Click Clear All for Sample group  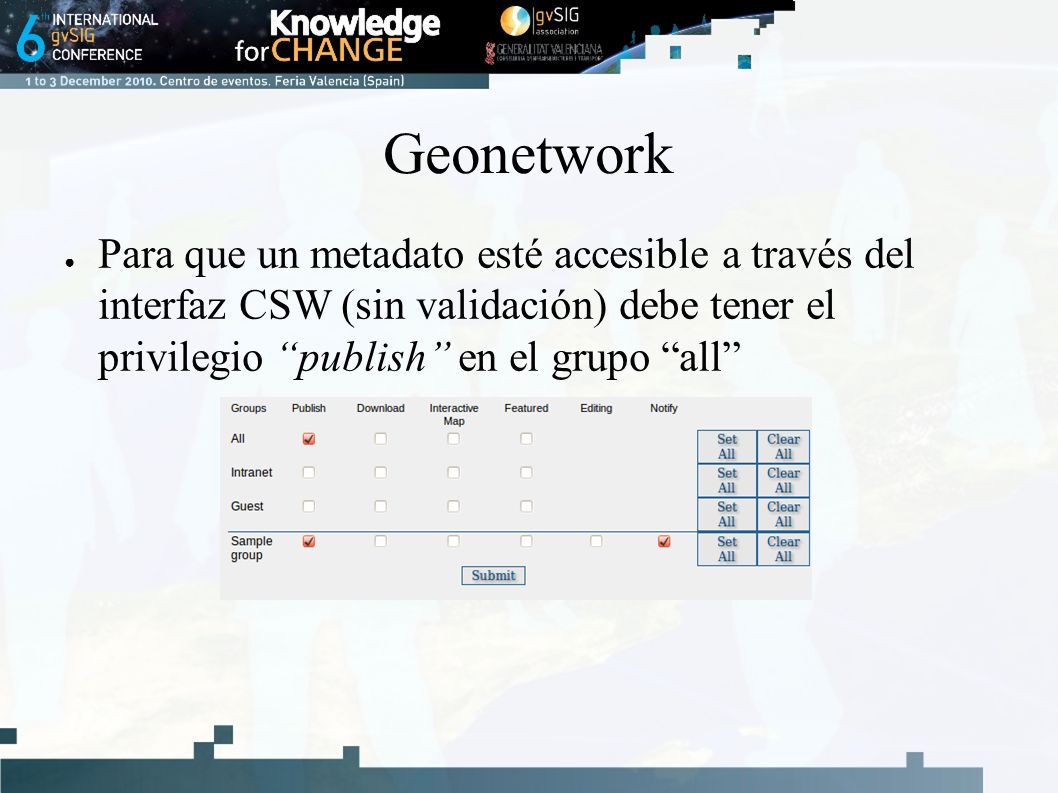tap(783, 549)
